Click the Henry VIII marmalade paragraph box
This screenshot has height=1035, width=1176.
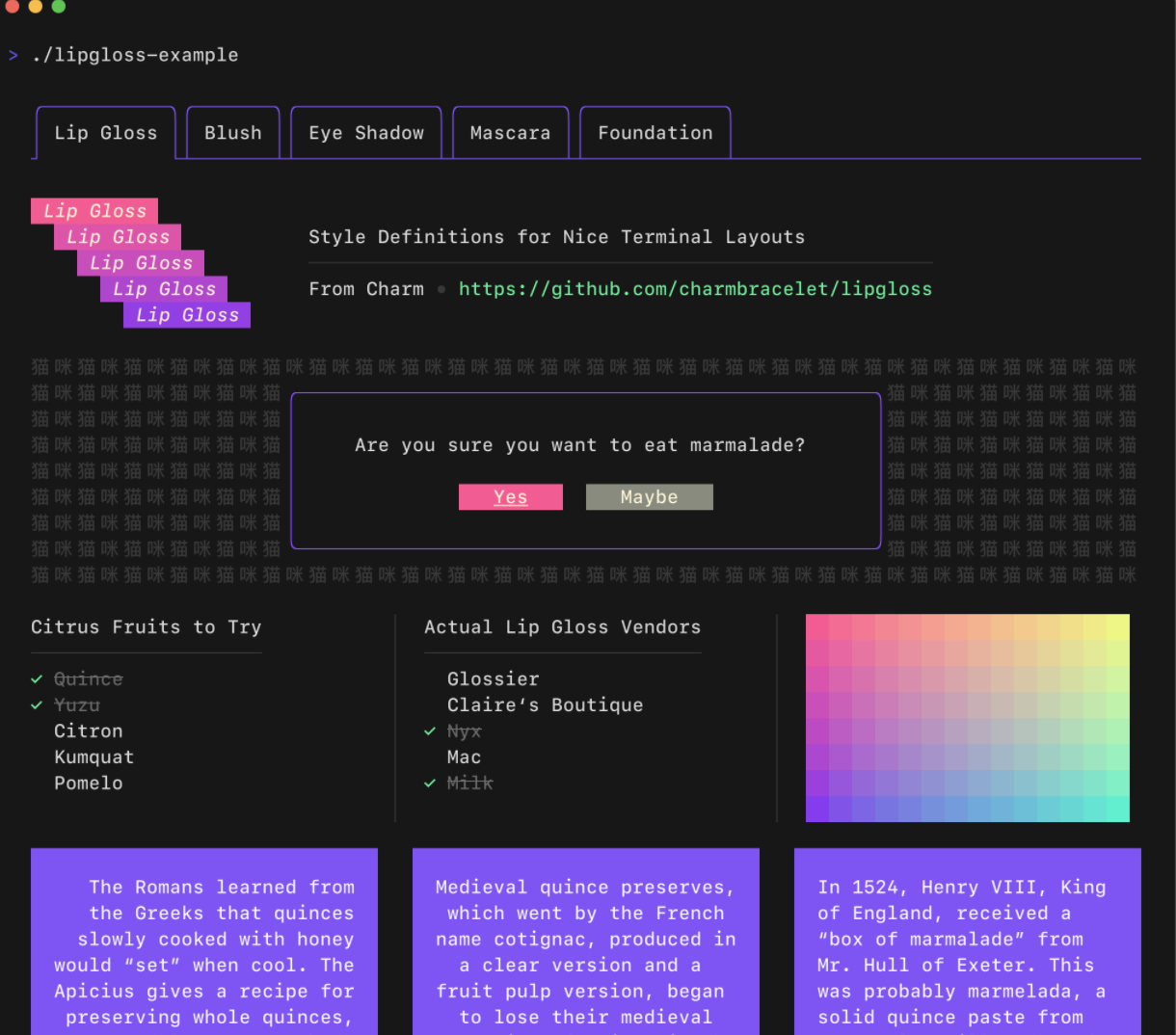[x=968, y=942]
